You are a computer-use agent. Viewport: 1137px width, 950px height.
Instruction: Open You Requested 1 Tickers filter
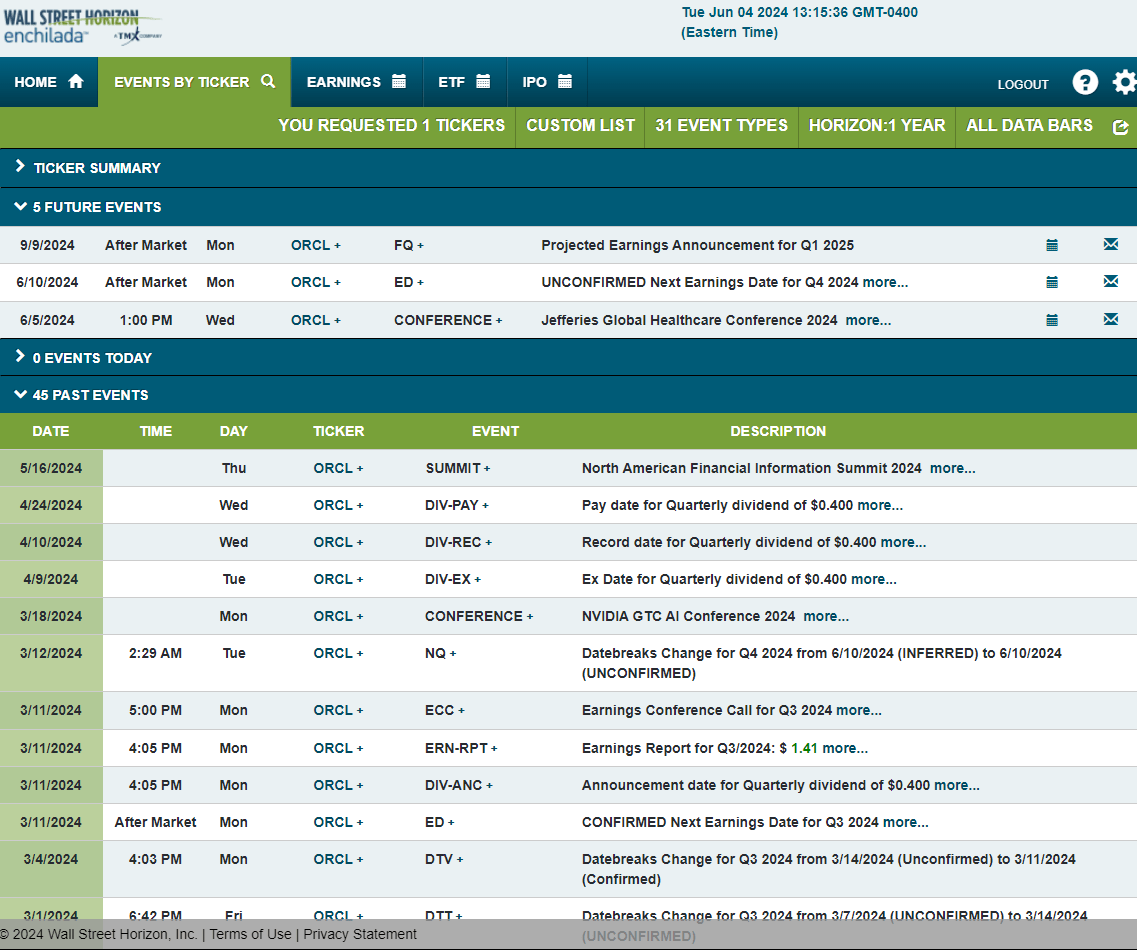[392, 125]
